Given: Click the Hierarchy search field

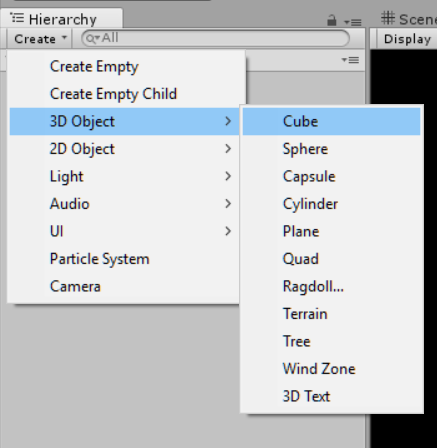Looking at the screenshot, I should click(216, 39).
